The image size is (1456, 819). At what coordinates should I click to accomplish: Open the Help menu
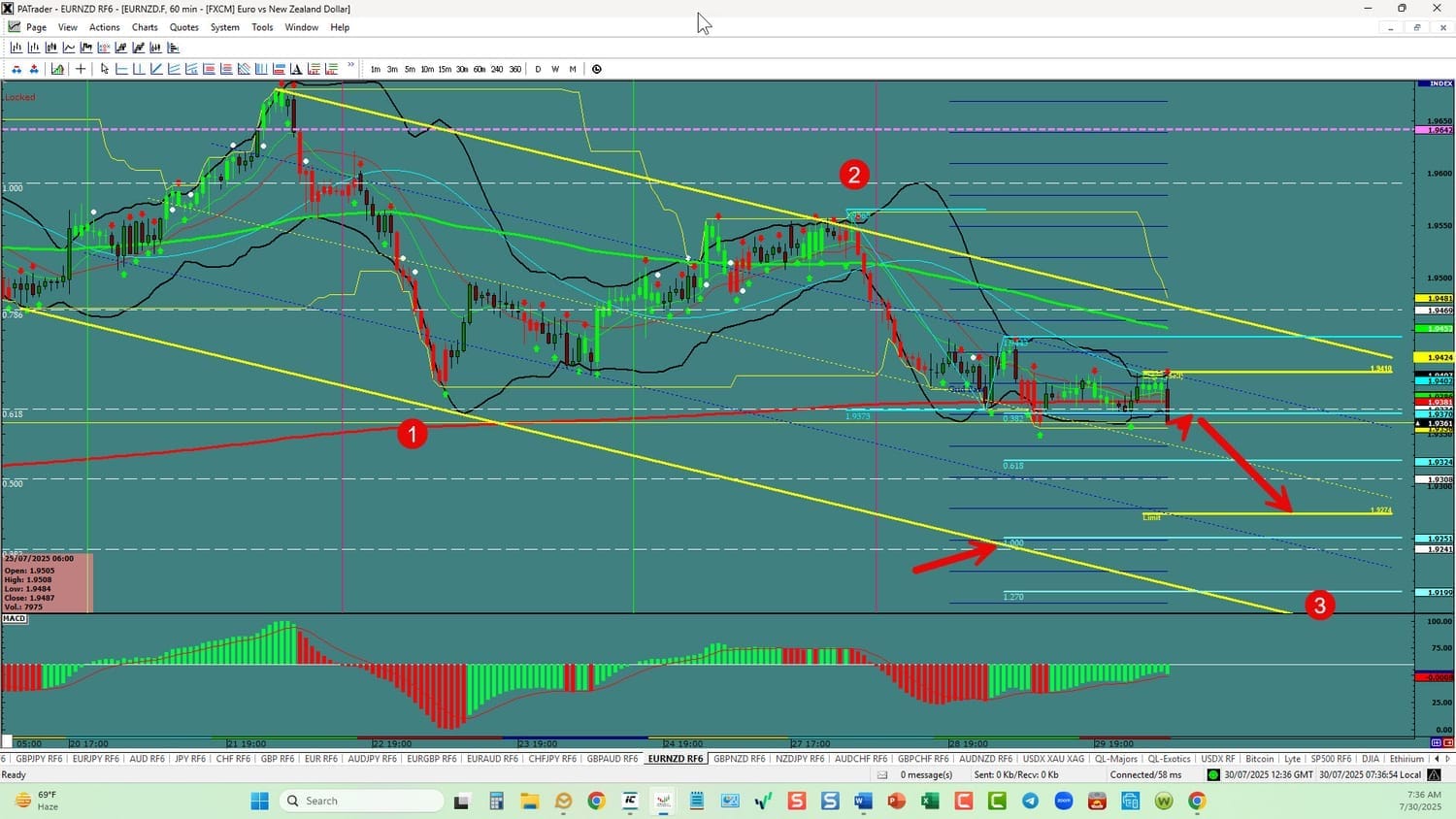pos(340,27)
